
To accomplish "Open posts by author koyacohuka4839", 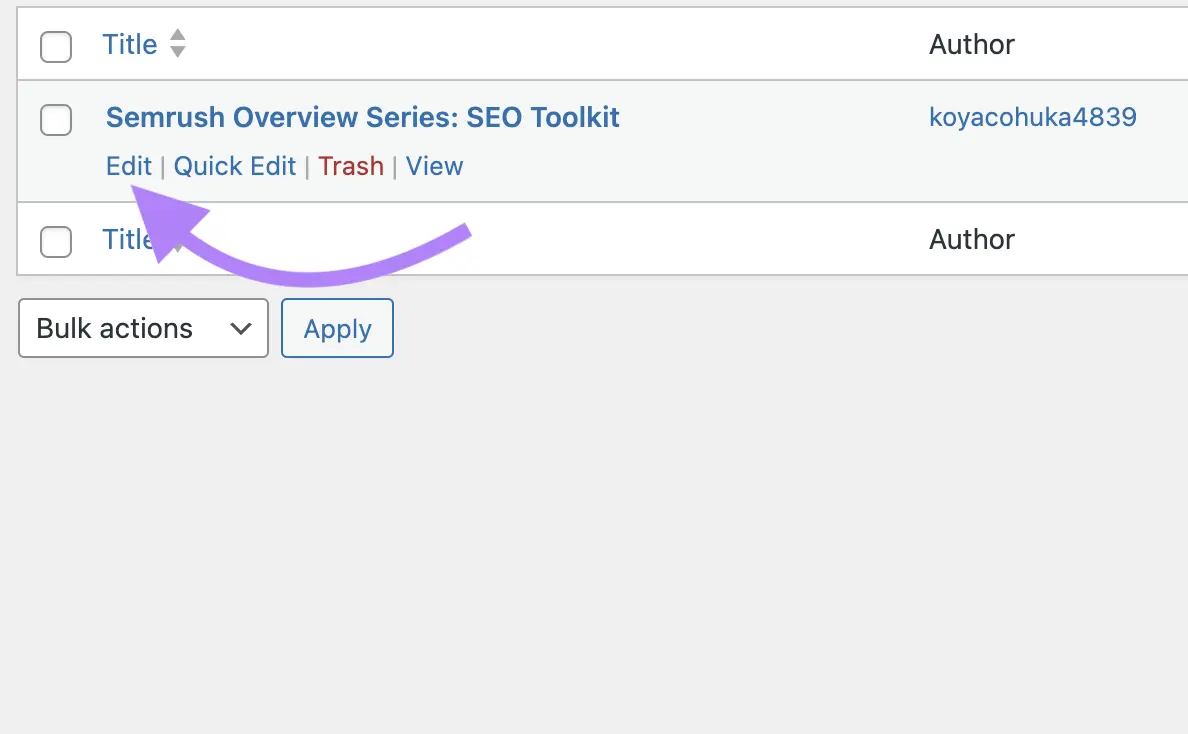I will (1032, 117).
